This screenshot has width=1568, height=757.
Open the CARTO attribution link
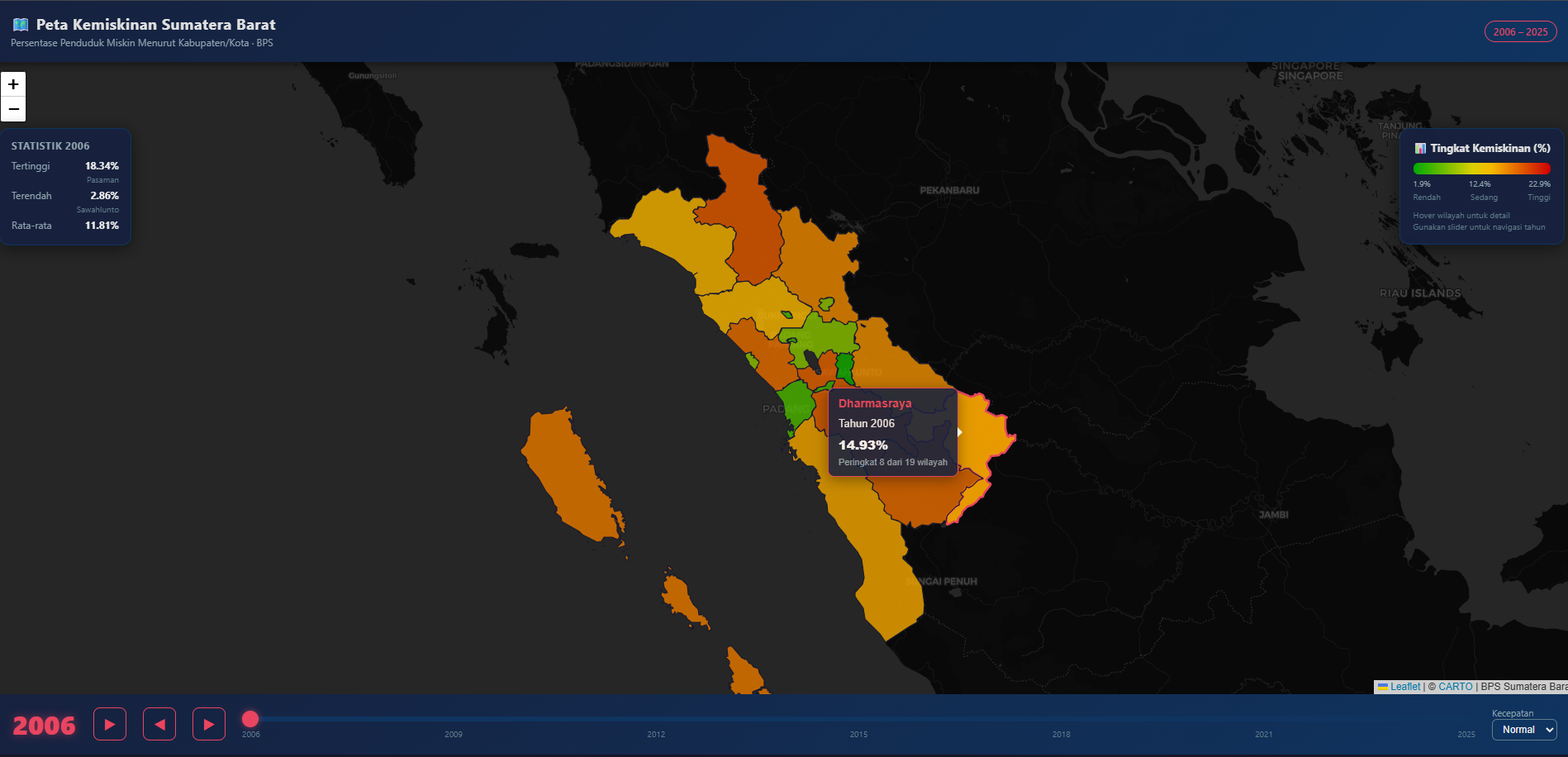[x=1456, y=687]
